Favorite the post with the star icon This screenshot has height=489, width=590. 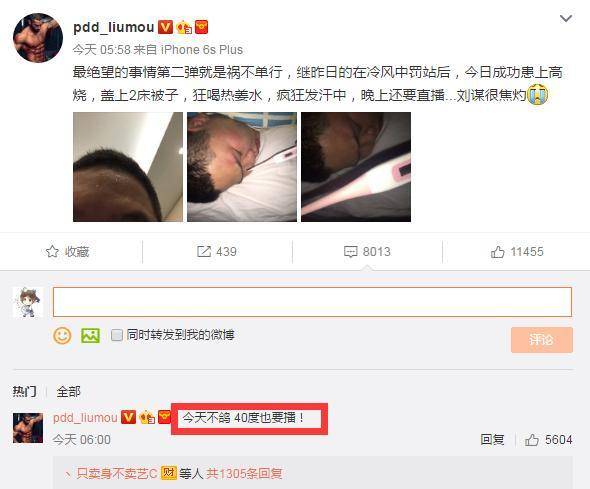(52, 252)
